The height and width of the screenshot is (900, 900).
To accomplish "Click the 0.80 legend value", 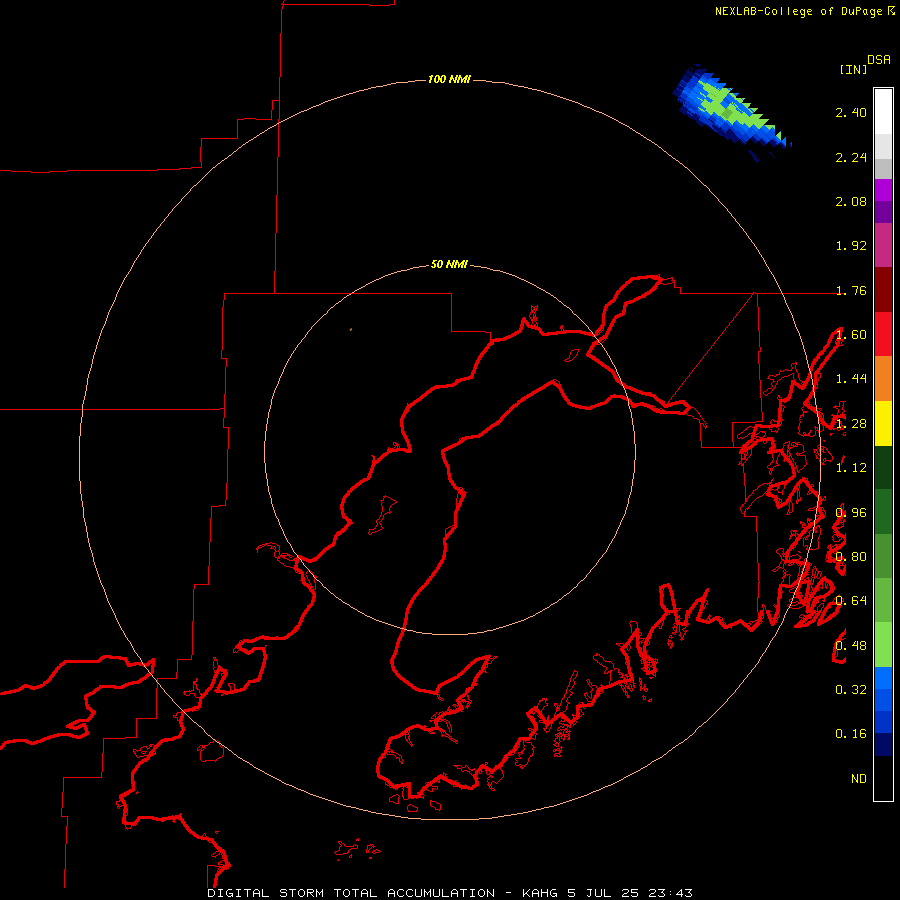I will (x=851, y=557).
